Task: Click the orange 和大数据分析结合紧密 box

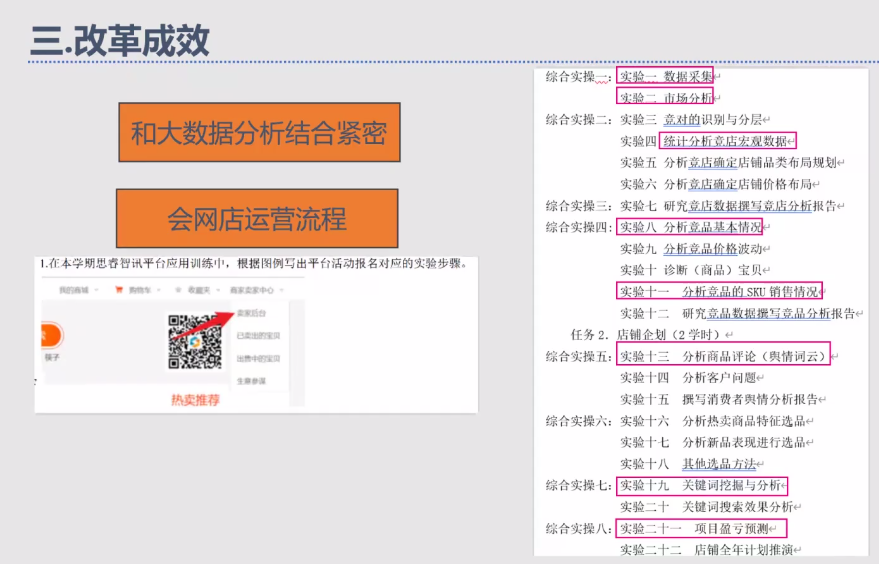Action: (258, 132)
